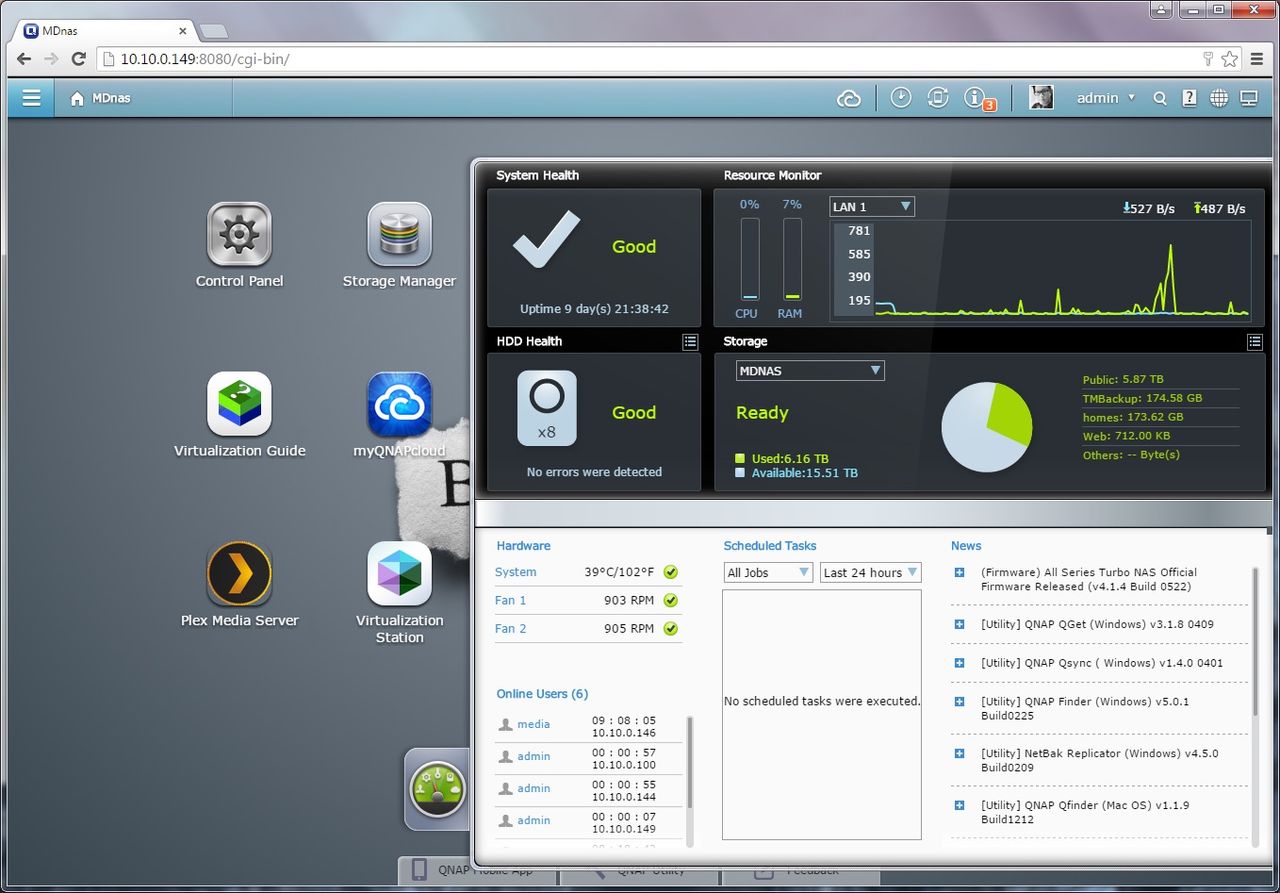Open the language globe icon
The image size is (1280, 893).
[1219, 98]
